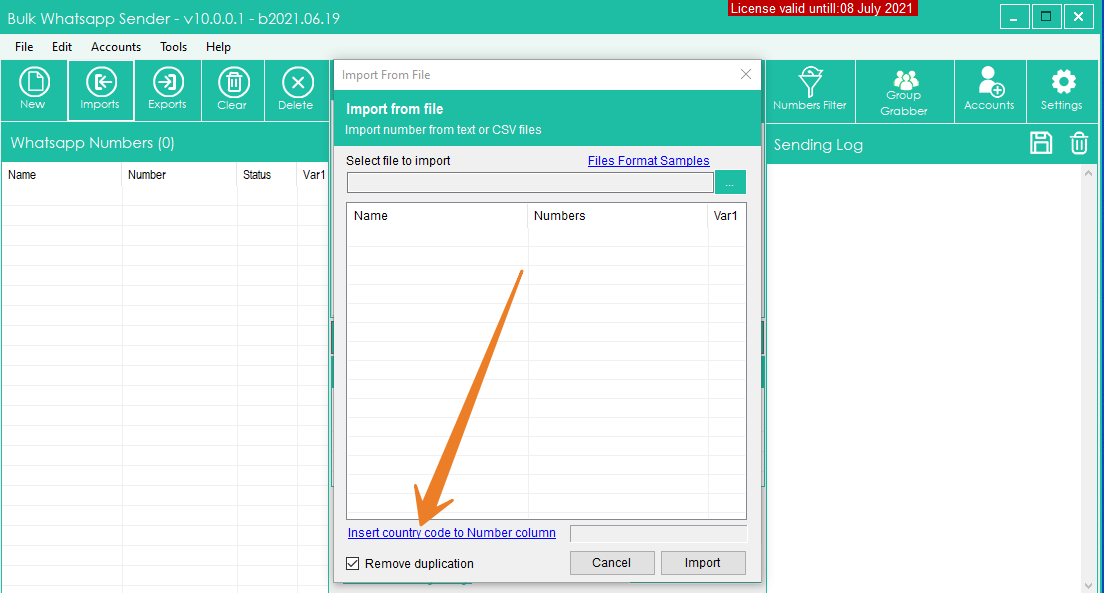
Task: Click the license validity notice text
Action: [x=822, y=8]
